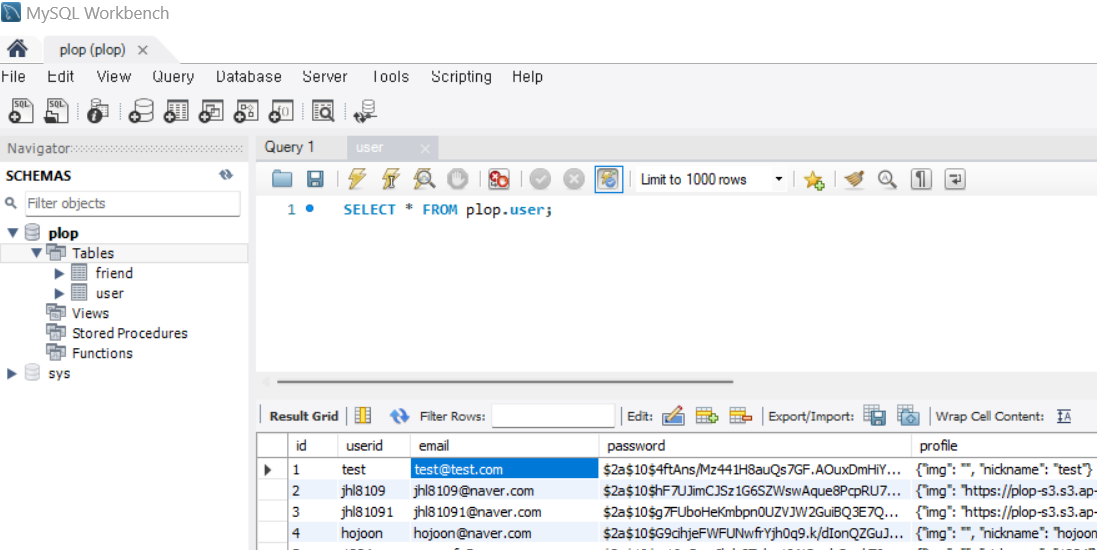Run Explain plan magnifier icon
Viewport: 1097px width, 550px height.
424,179
